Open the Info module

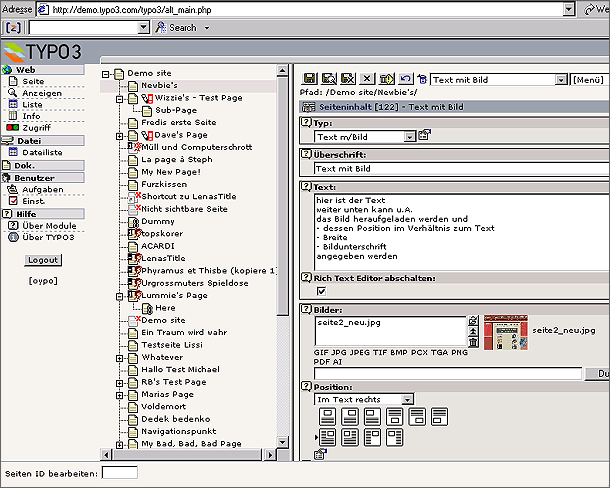pos(31,116)
